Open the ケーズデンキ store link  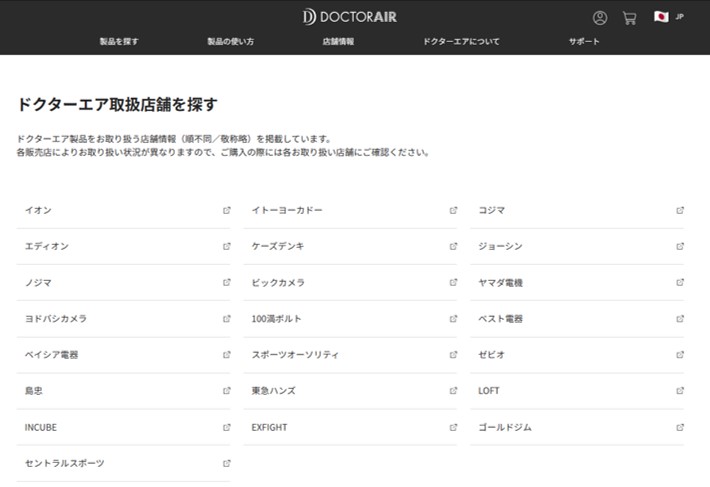coord(350,247)
